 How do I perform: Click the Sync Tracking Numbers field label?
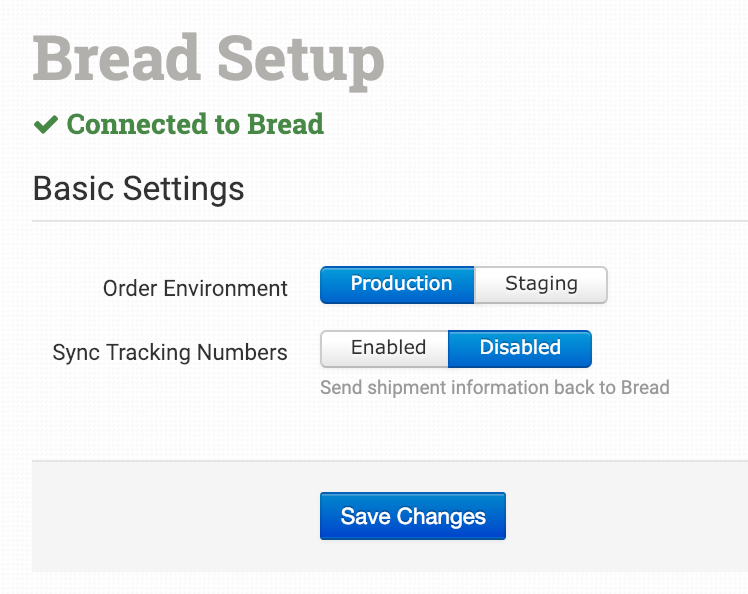pyautogui.click(x=170, y=353)
